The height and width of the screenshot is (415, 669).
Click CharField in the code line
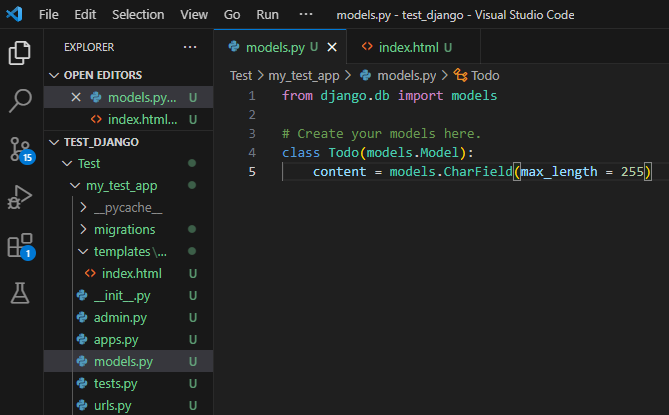click(x=477, y=171)
